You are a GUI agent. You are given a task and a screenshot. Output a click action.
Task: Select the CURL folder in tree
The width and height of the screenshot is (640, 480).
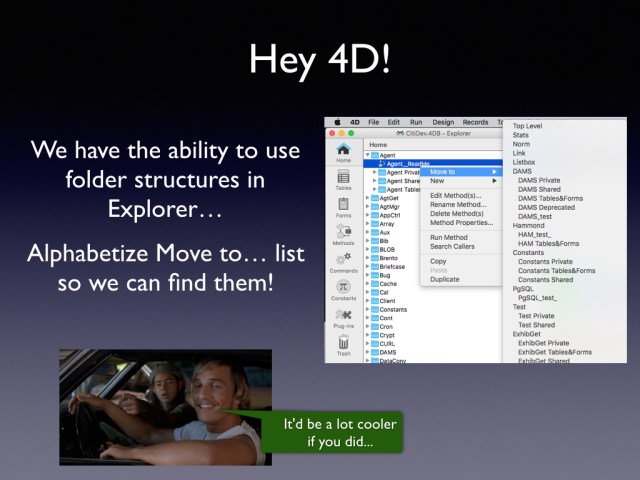pyautogui.click(x=387, y=343)
